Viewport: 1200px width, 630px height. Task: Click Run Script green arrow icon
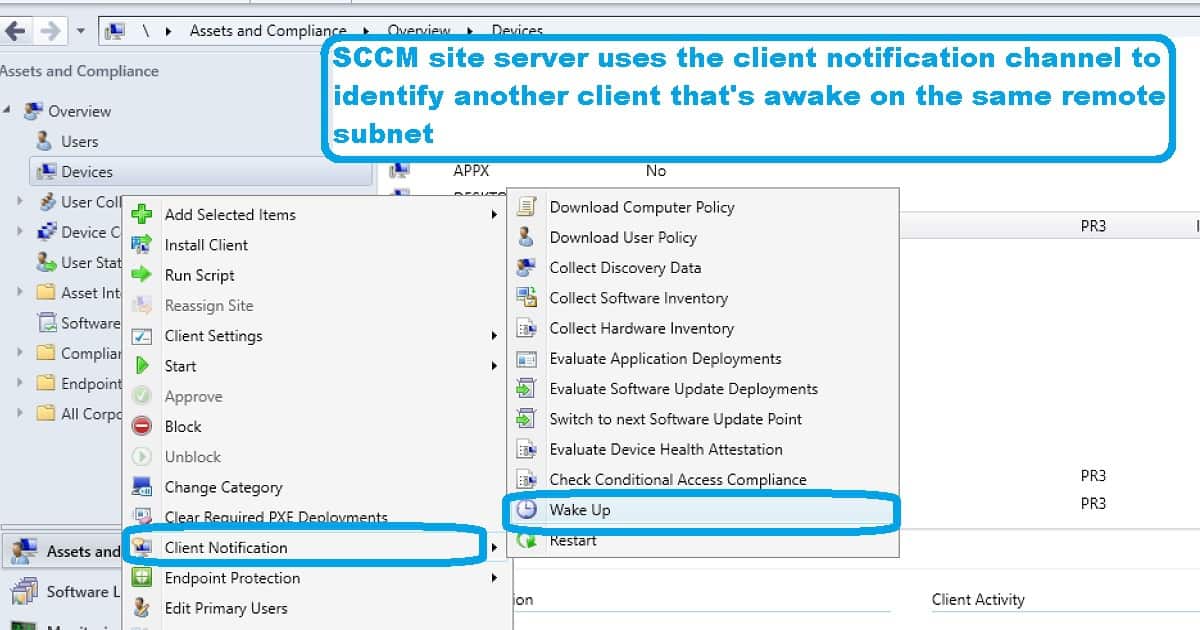(x=143, y=275)
